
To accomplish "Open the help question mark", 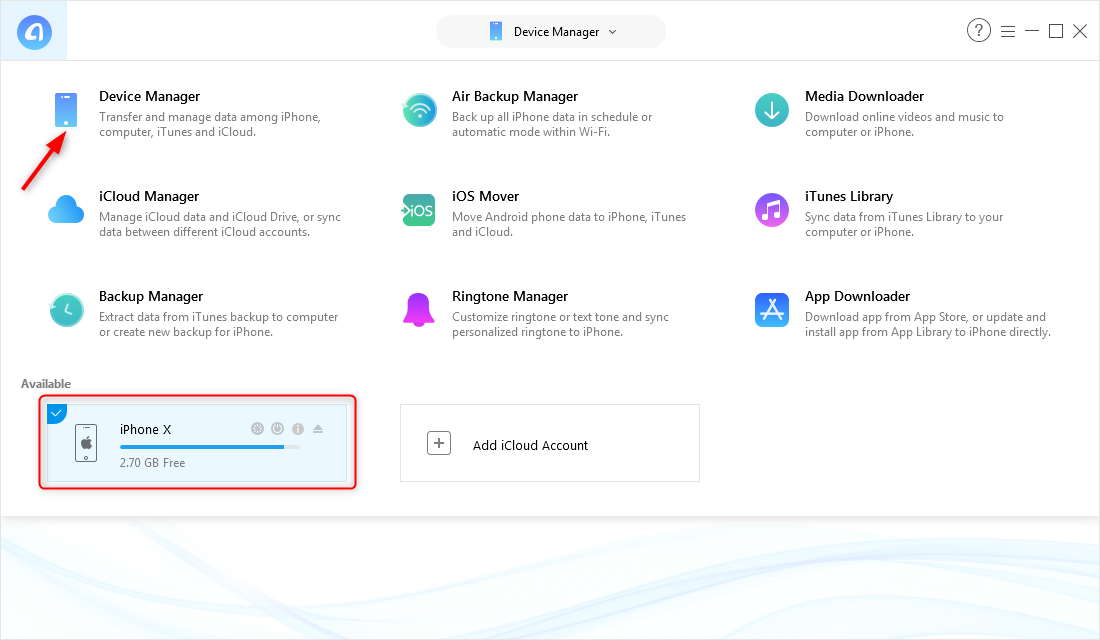I will click(978, 30).
